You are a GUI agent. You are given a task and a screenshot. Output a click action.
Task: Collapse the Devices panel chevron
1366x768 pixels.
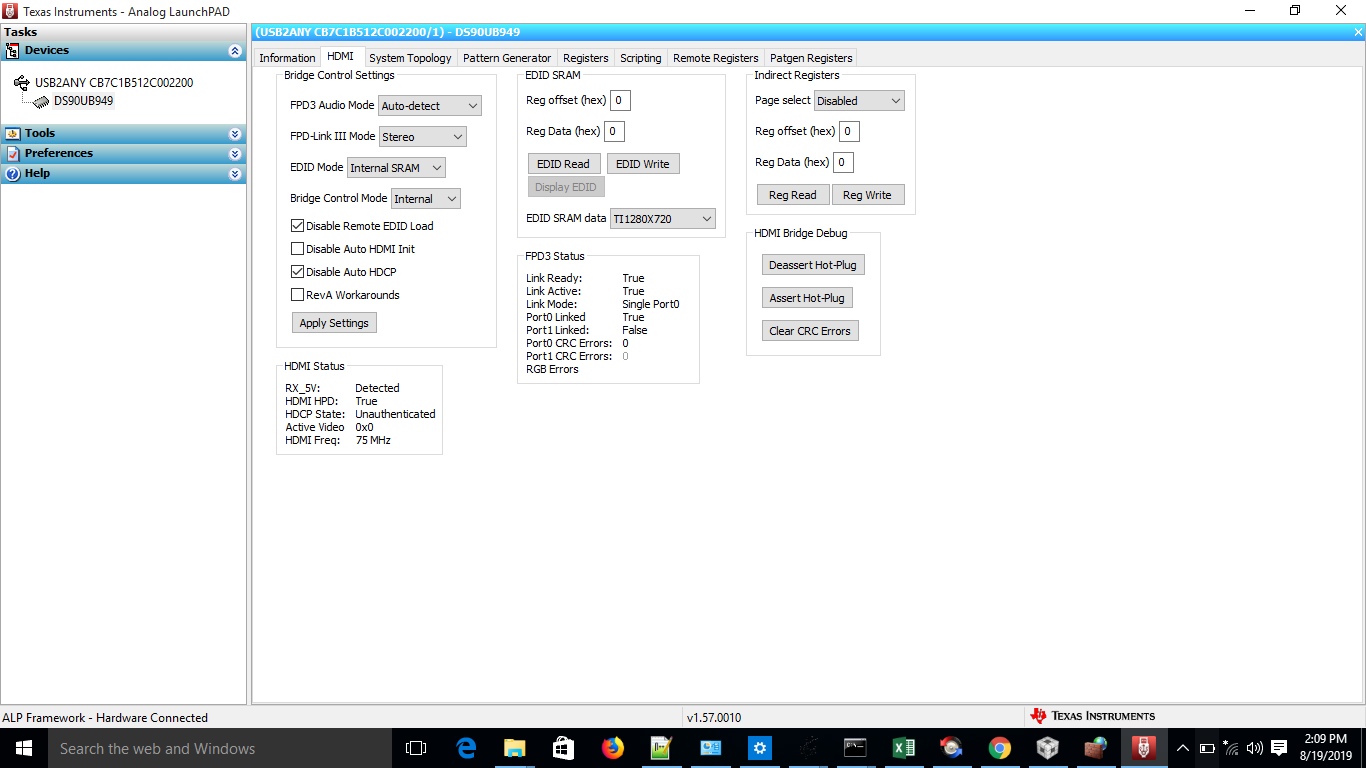point(235,50)
